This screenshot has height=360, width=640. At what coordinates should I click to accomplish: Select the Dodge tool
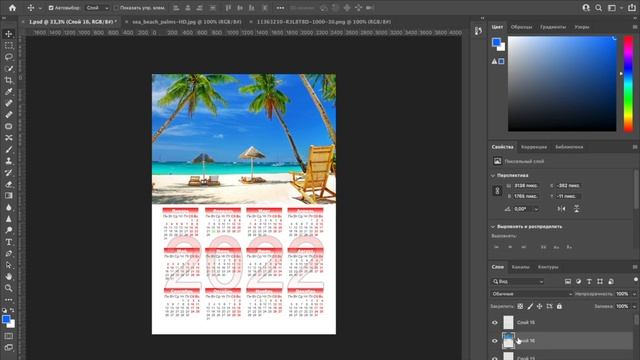[x=9, y=230]
